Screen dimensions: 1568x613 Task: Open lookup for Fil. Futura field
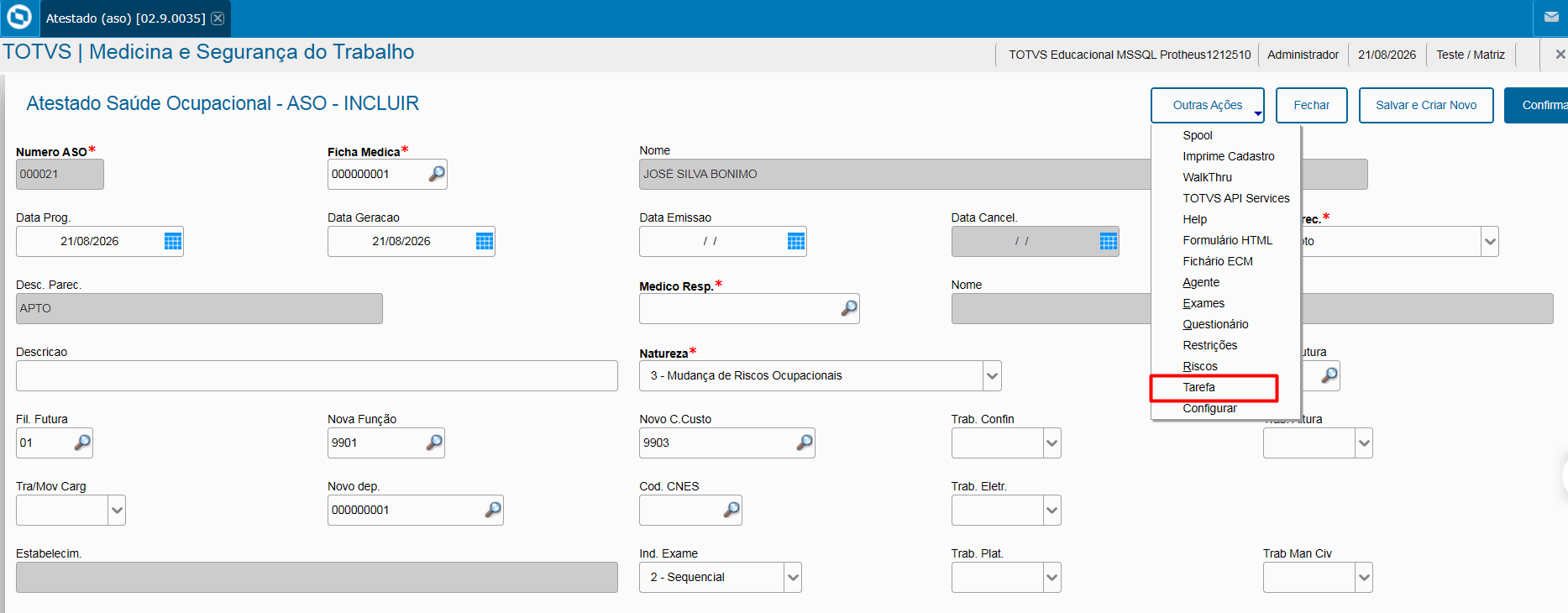point(82,443)
